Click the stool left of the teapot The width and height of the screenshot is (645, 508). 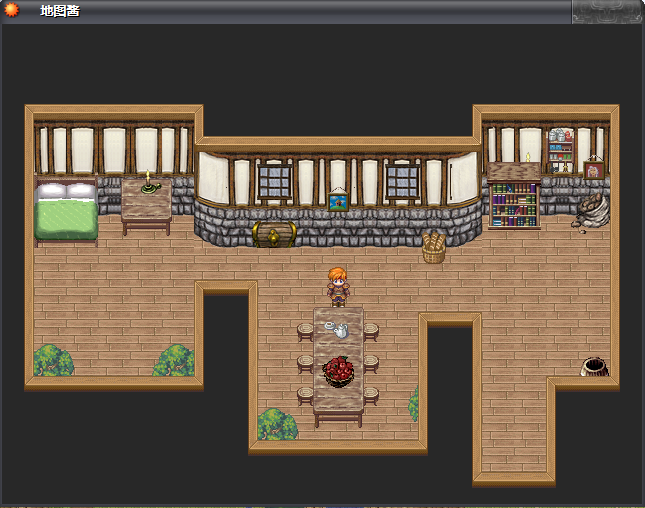point(305,332)
